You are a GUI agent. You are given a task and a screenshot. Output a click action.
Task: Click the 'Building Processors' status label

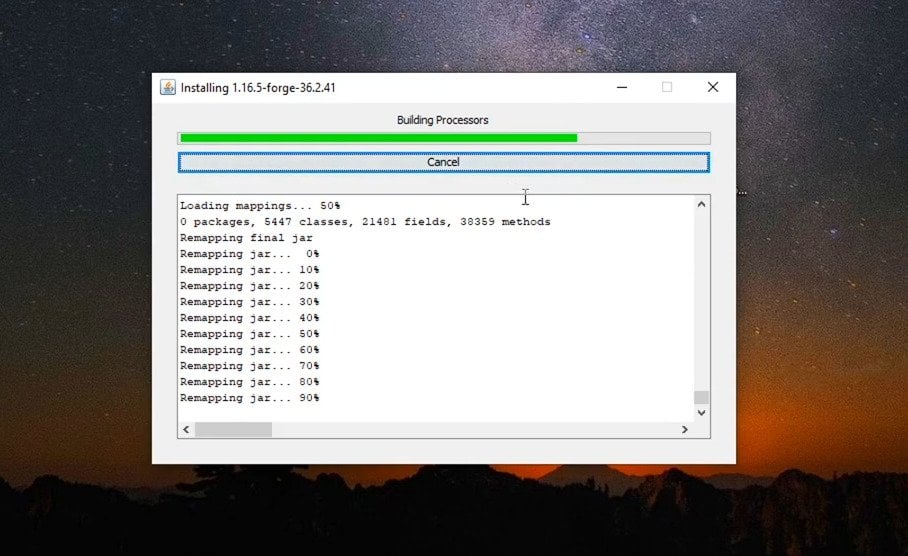442,120
